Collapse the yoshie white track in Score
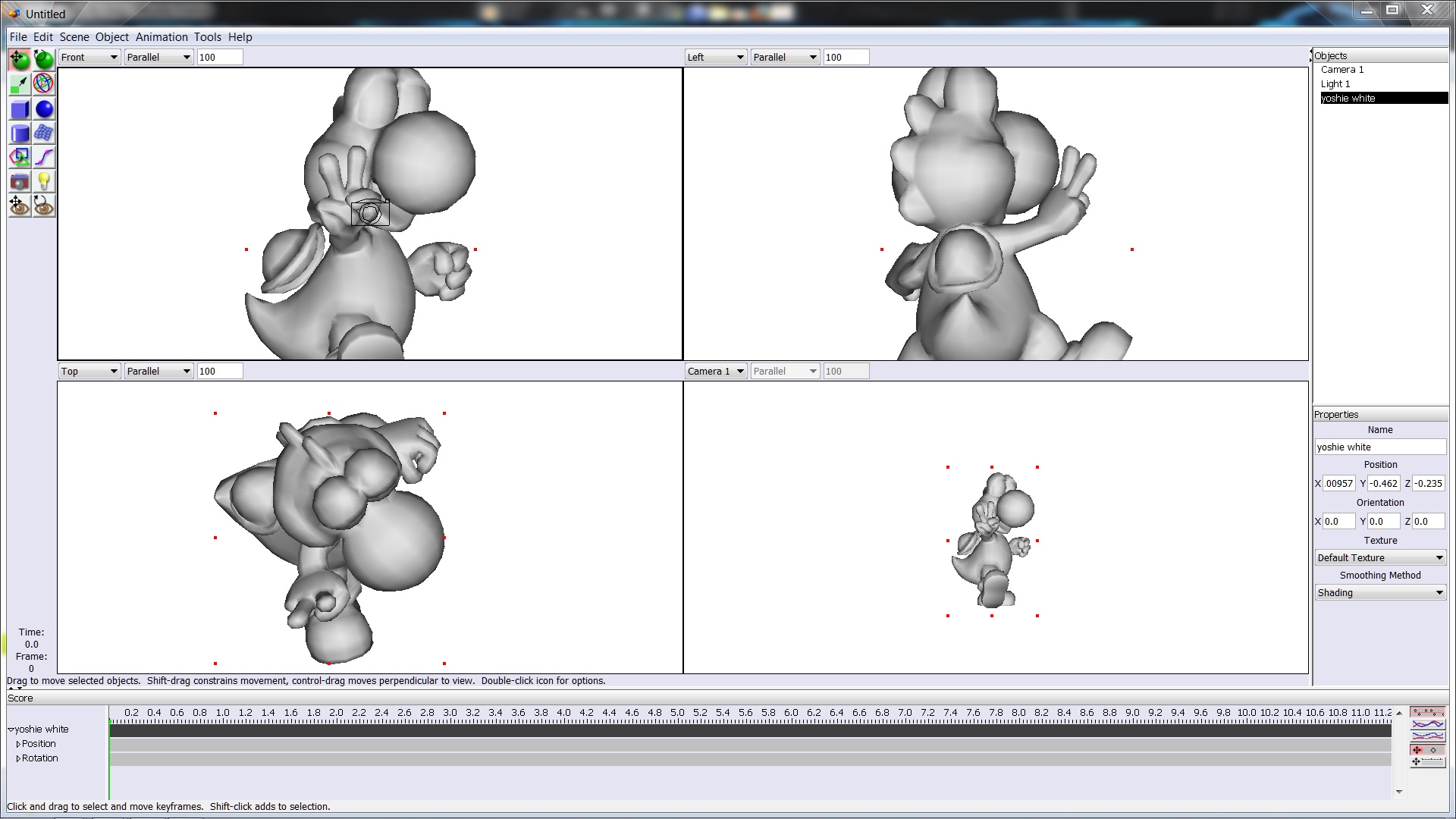1456x819 pixels. (11, 730)
